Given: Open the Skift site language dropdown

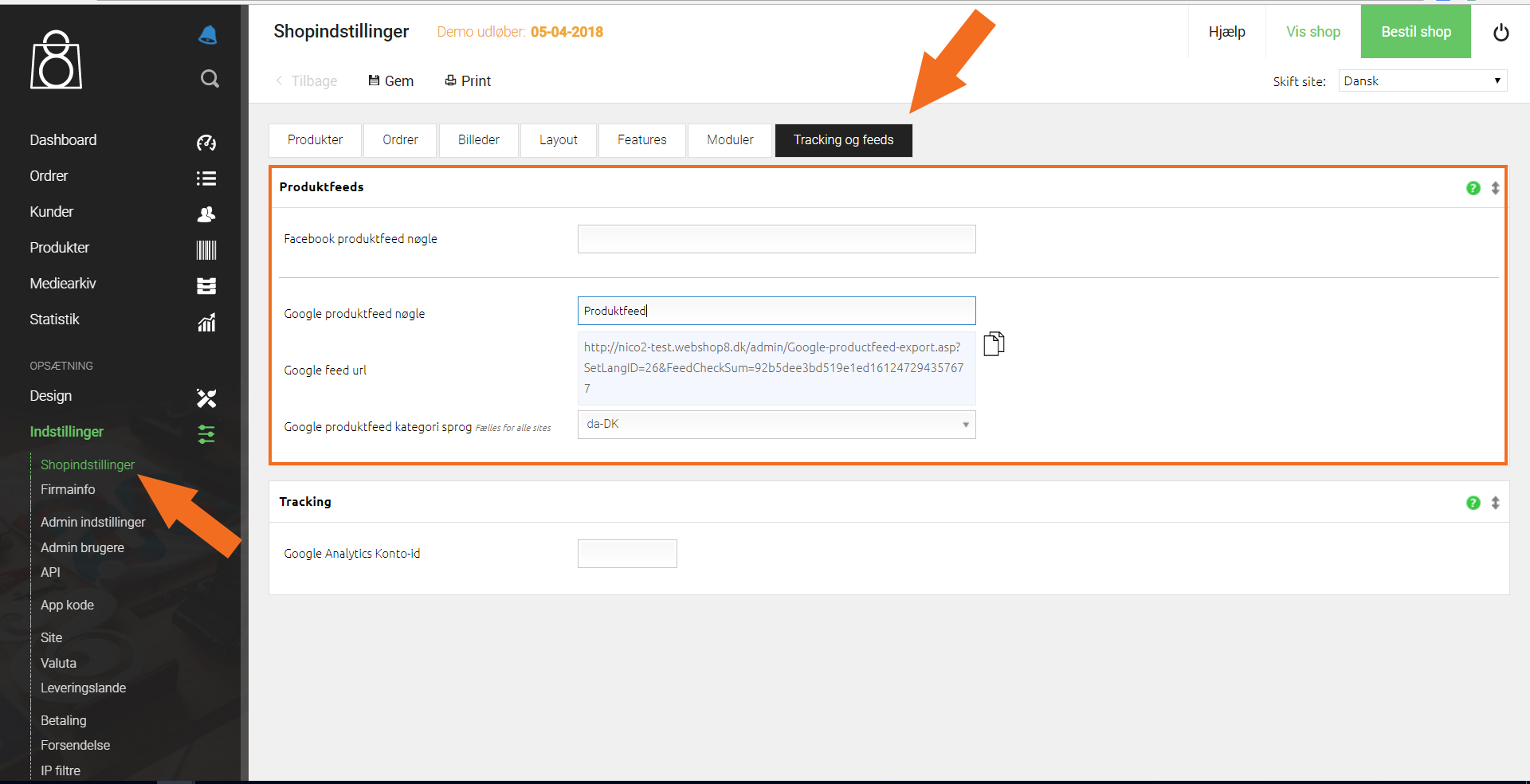Looking at the screenshot, I should coord(1422,80).
